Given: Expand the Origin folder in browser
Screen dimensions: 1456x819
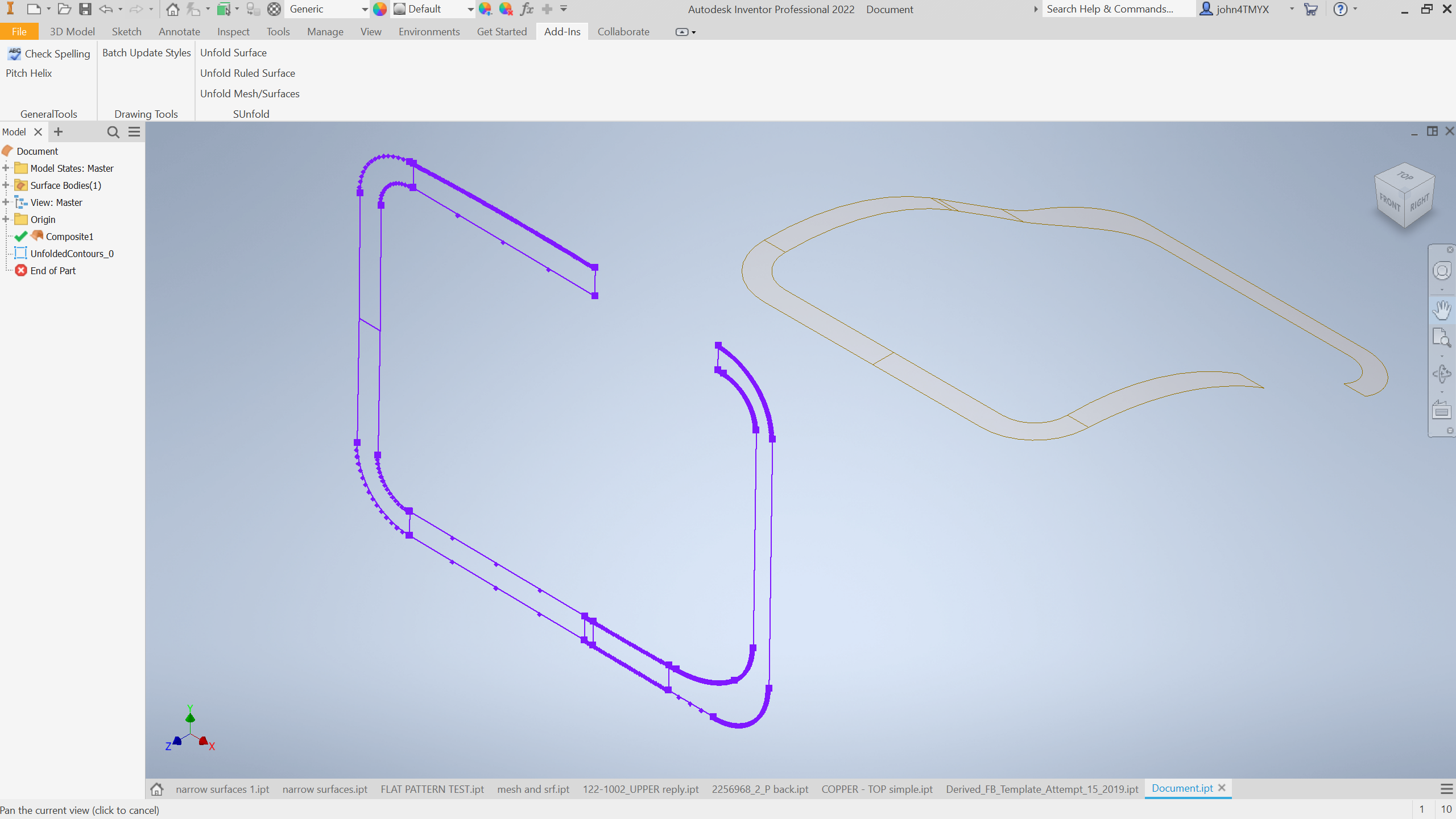Looking at the screenshot, I should [x=6, y=220].
